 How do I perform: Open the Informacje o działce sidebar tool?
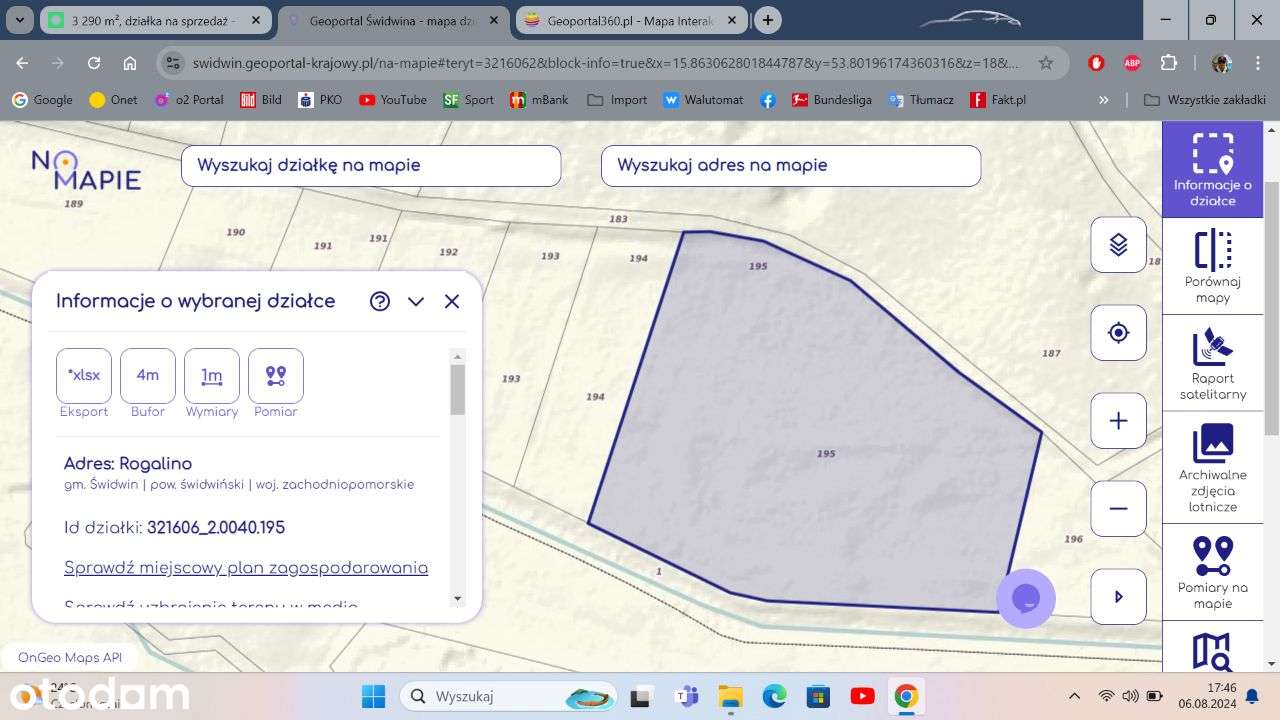pyautogui.click(x=1212, y=170)
